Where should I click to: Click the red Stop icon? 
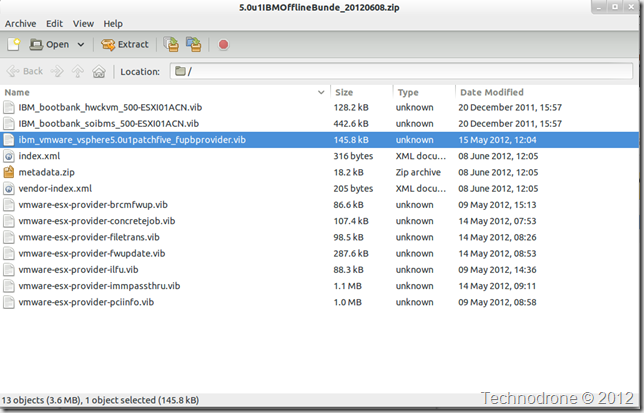click(x=223, y=44)
